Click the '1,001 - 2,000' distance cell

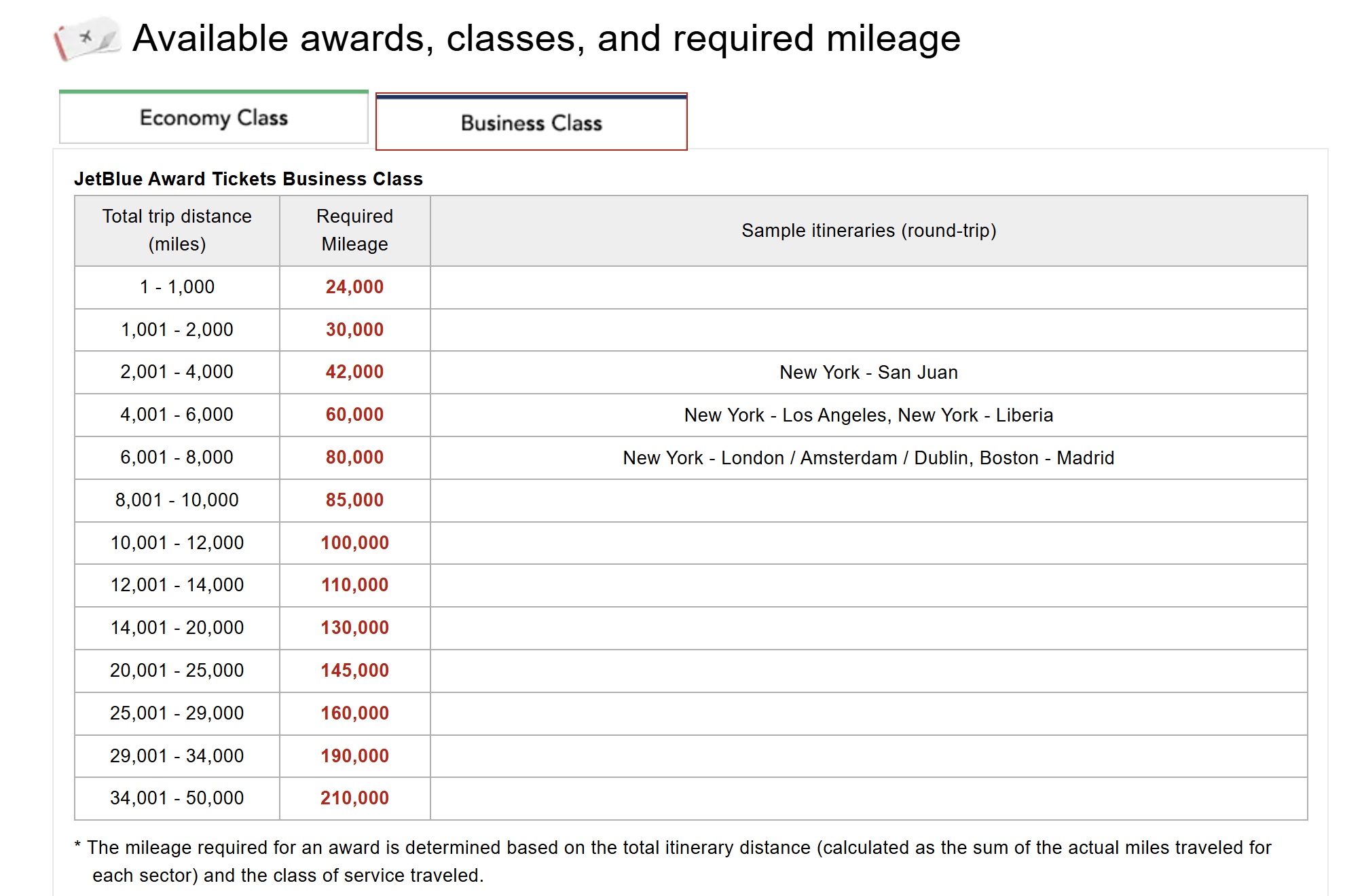point(177,330)
